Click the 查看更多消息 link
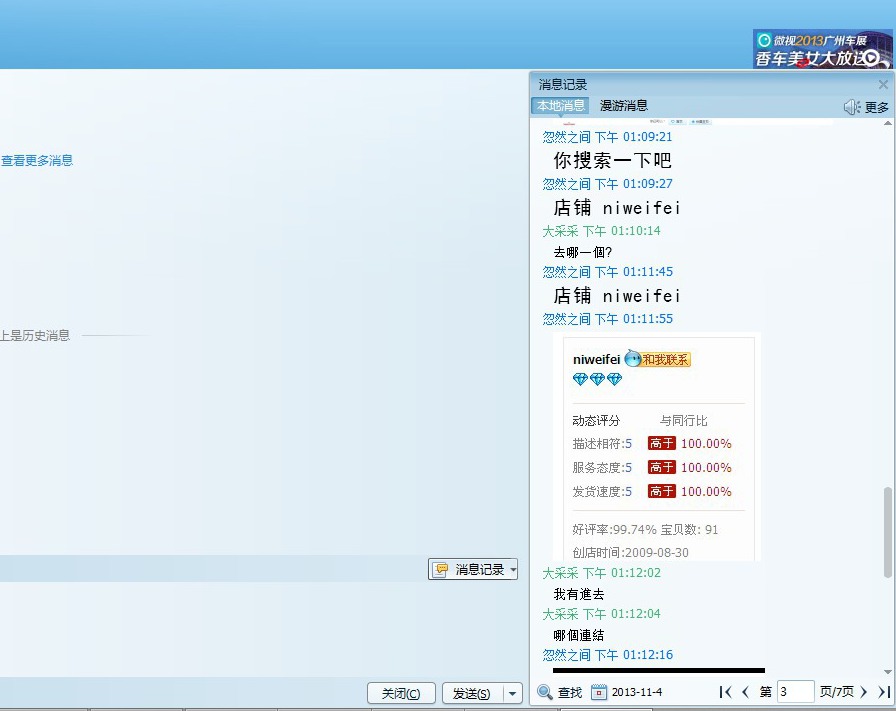The height and width of the screenshot is (711, 896). click(37, 160)
